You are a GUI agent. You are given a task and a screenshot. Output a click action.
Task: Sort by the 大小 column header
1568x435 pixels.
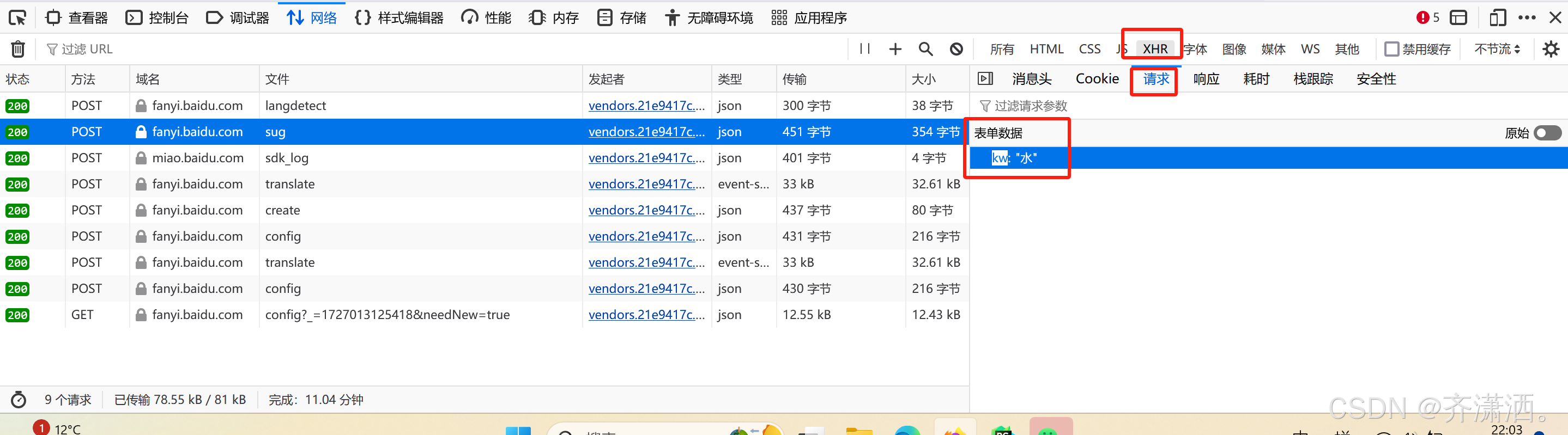click(937, 79)
